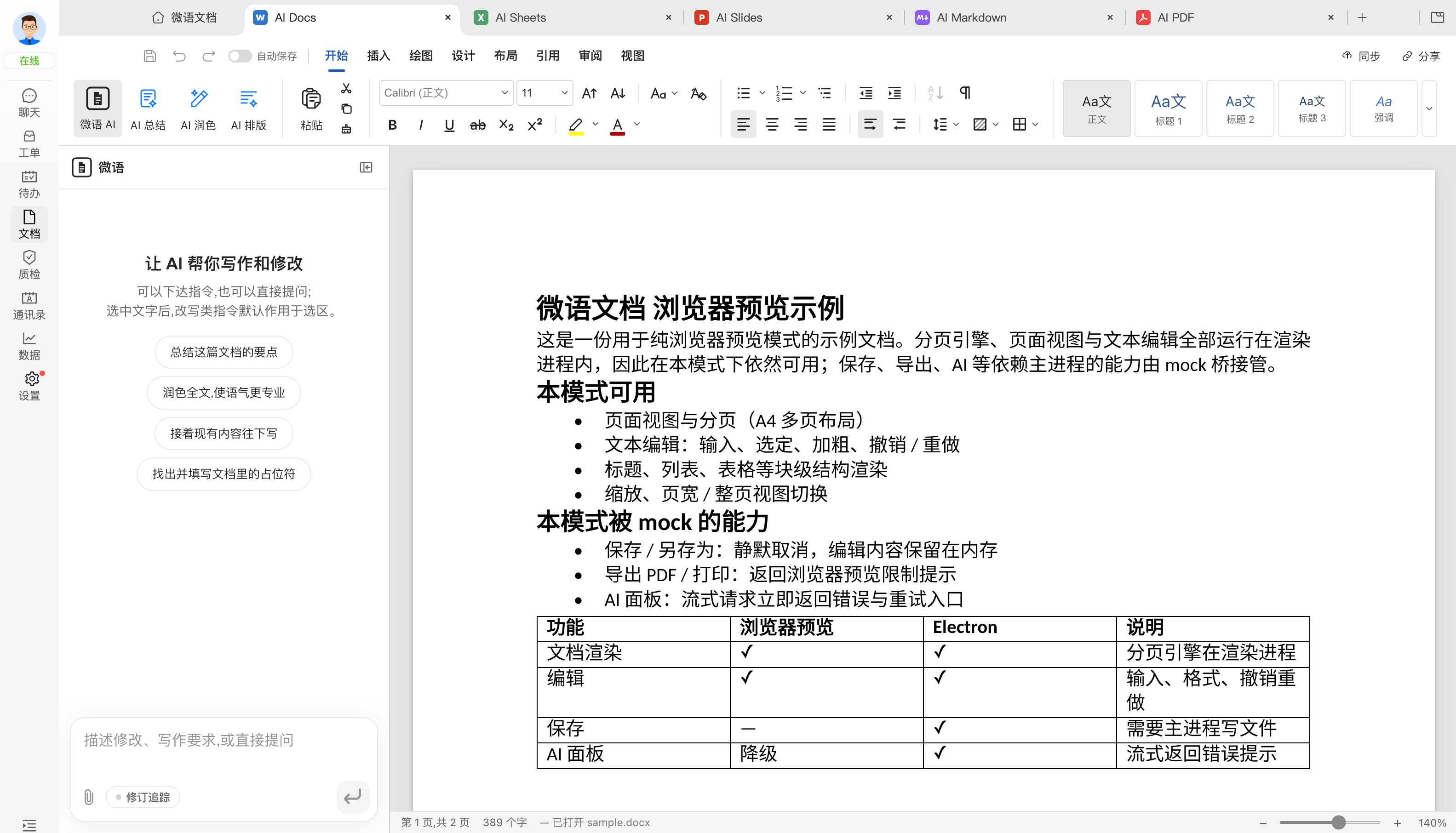The image size is (1456, 833).
Task: Click 润色全文,使语气更专业 suggestion
Action: pyautogui.click(x=224, y=393)
